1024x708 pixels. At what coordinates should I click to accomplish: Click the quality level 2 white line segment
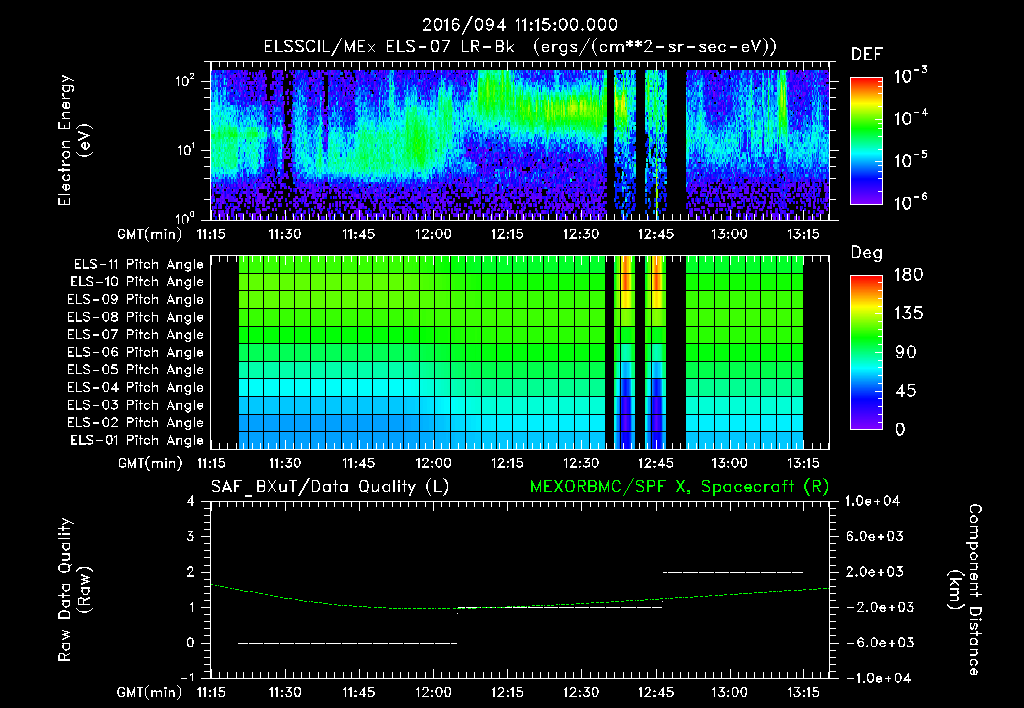pyautogui.click(x=733, y=572)
